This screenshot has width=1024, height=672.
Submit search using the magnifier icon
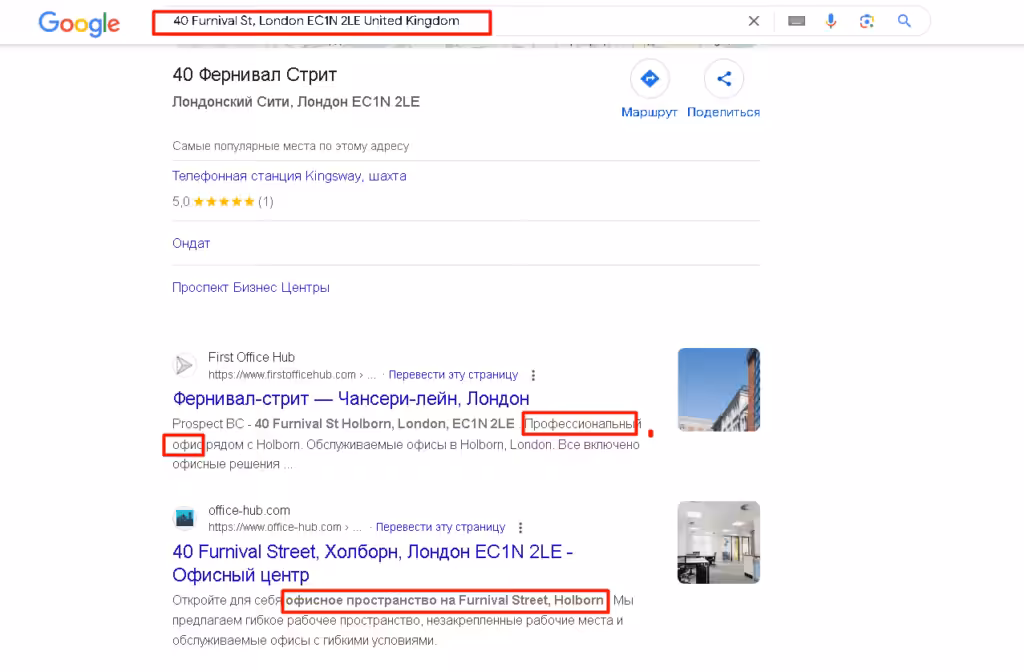click(x=904, y=21)
